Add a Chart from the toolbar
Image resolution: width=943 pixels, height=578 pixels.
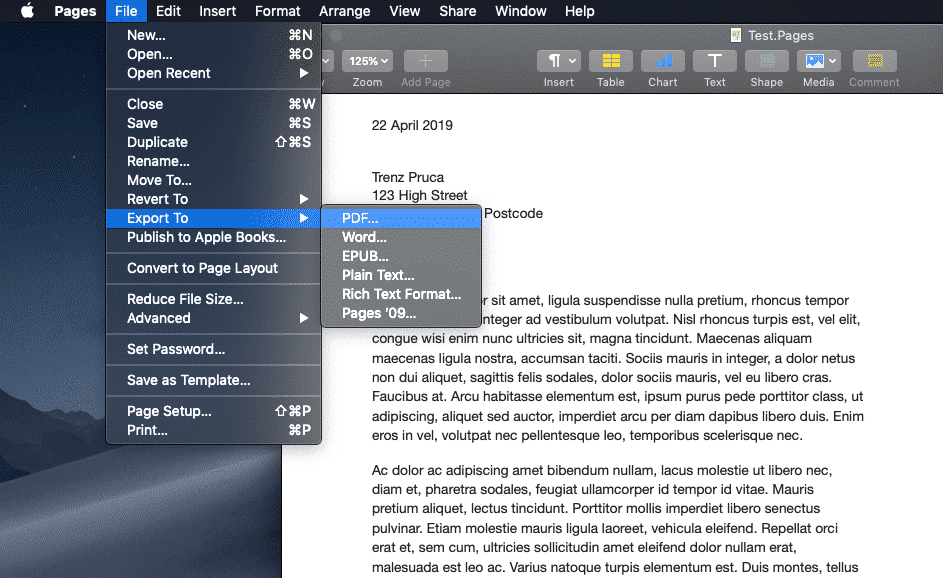(663, 61)
